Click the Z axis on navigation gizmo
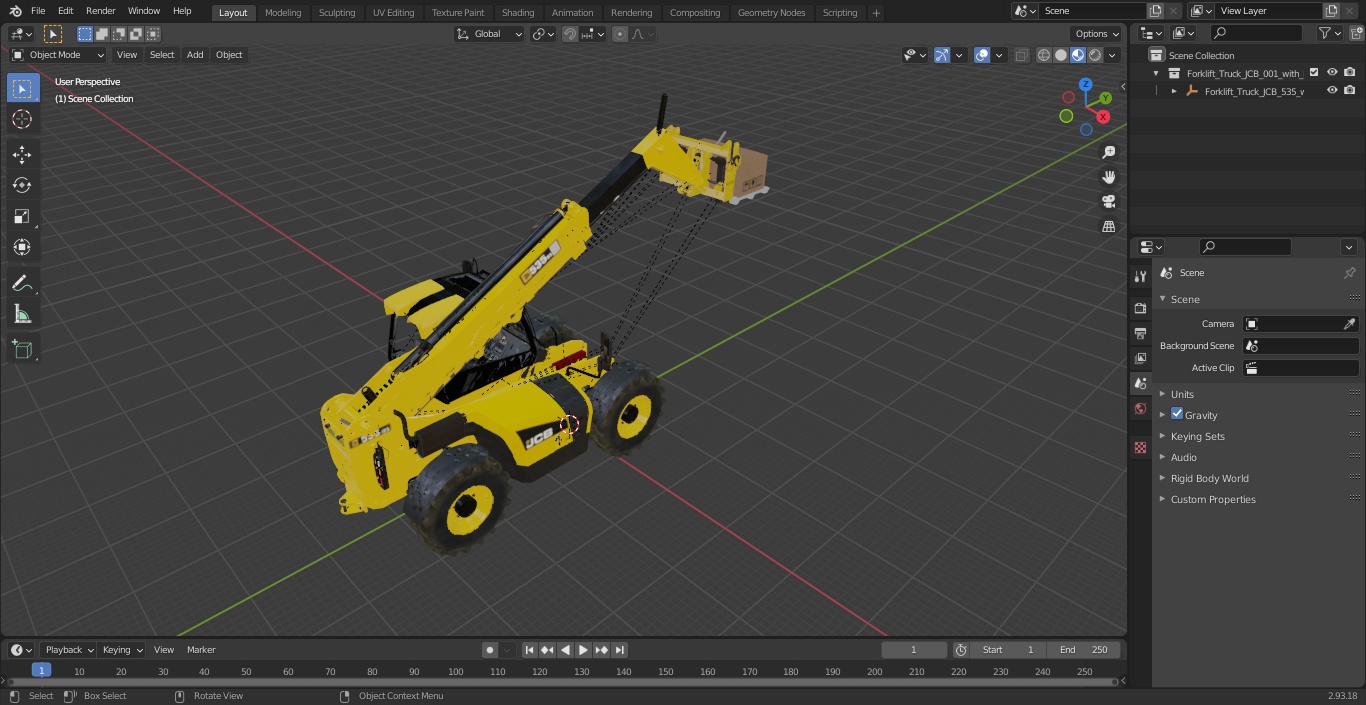This screenshot has height=705, width=1366. point(1086,85)
